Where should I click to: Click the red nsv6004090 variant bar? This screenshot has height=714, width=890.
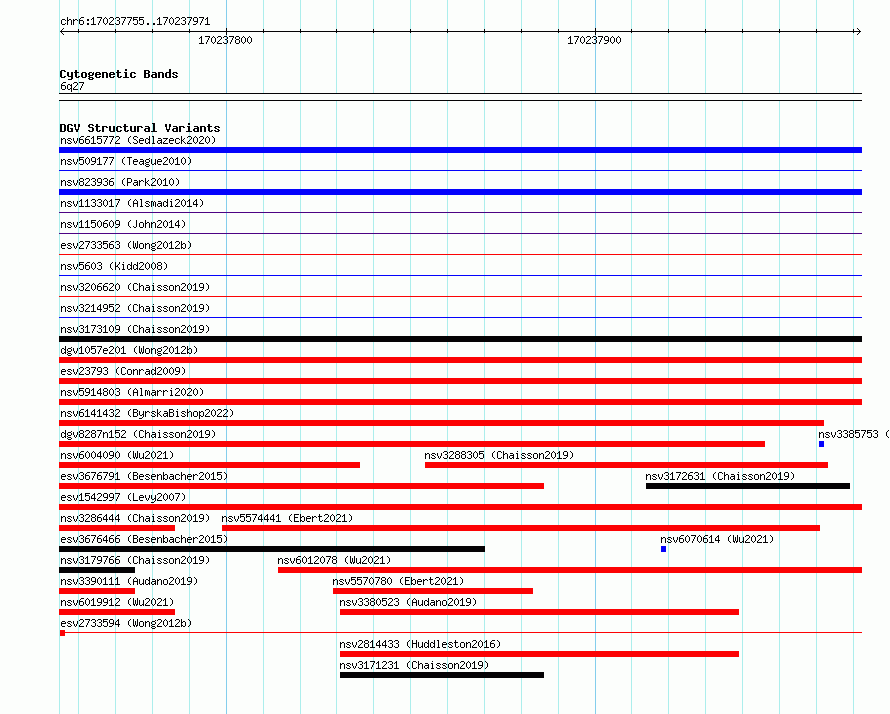pos(209,465)
